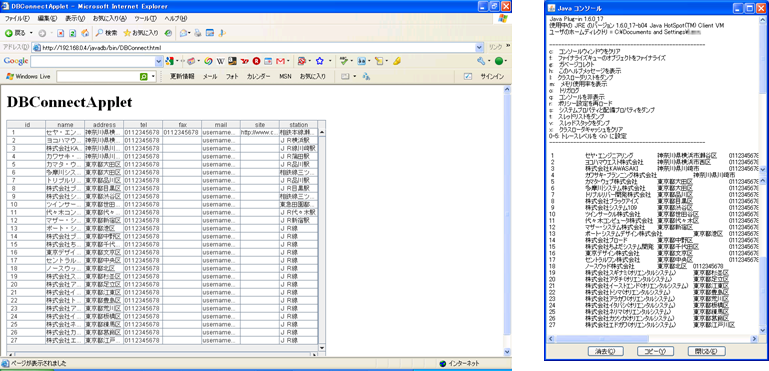This screenshot has width=769, height=371.
Task: Open the Search (検索) toolbar button
Action: click(106, 33)
